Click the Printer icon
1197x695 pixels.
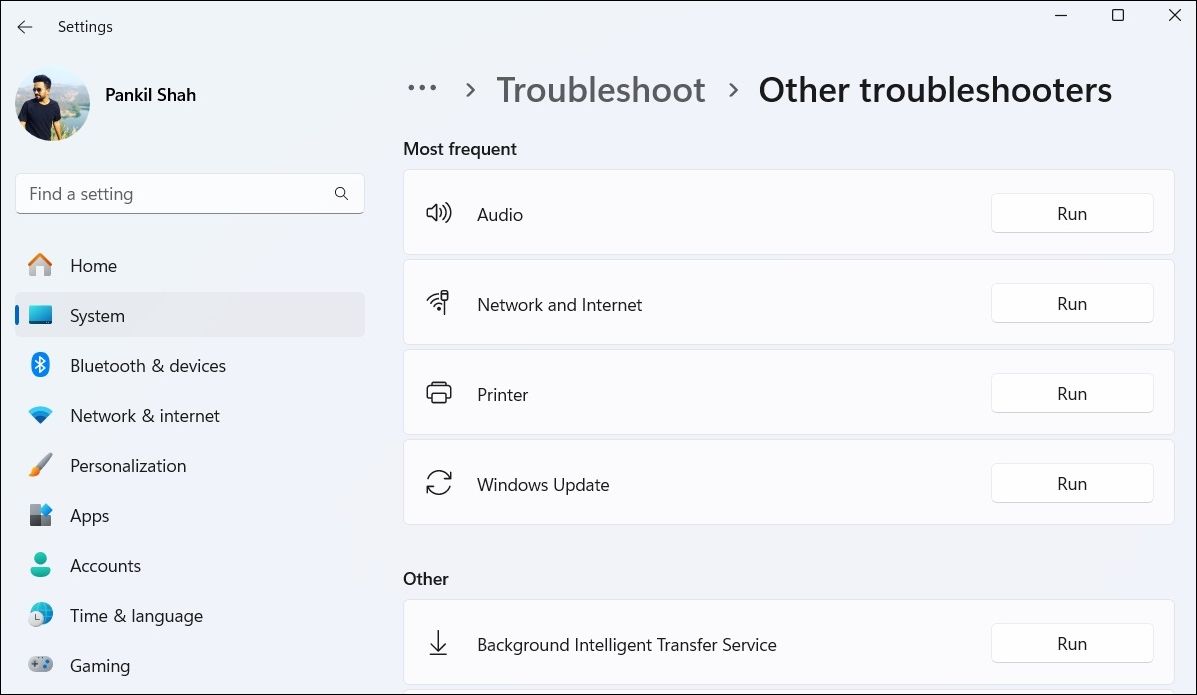click(x=438, y=393)
